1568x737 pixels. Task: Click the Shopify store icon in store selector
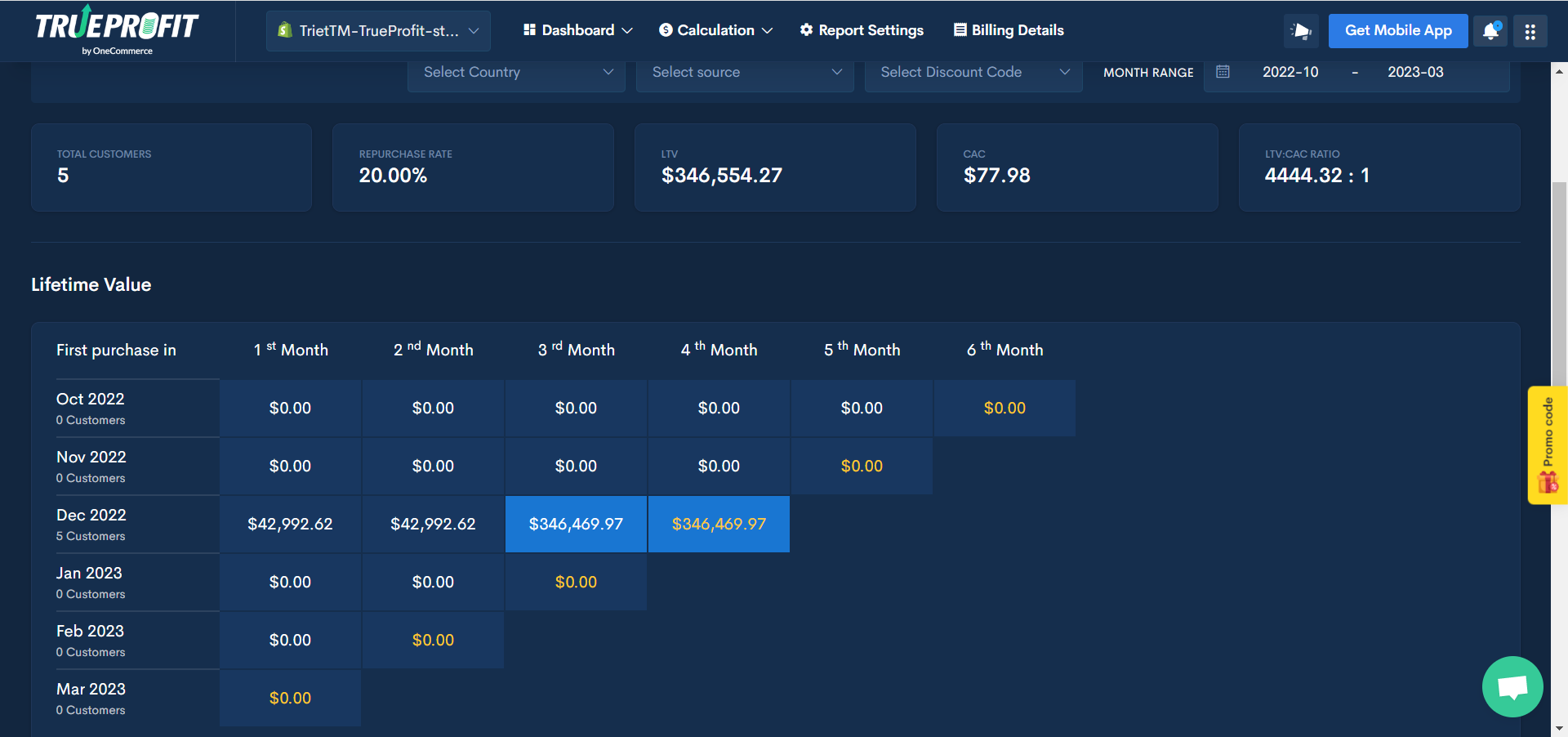pyautogui.click(x=285, y=30)
